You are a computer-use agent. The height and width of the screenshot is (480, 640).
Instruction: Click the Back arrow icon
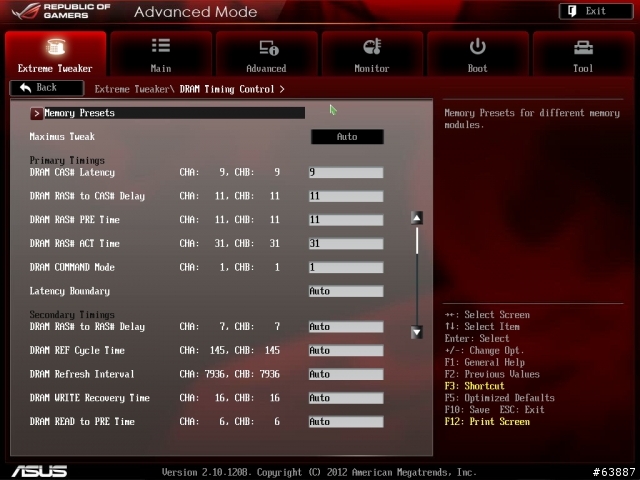pos(25,87)
